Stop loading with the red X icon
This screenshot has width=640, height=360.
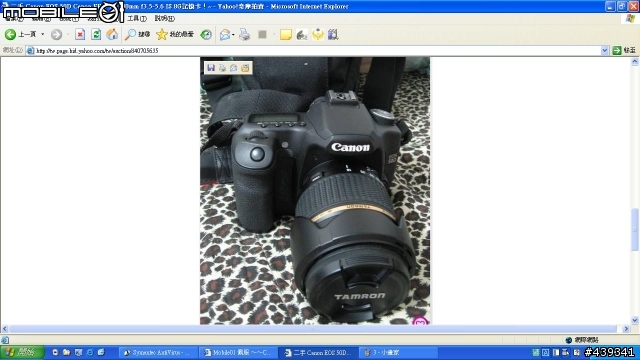tap(80, 35)
